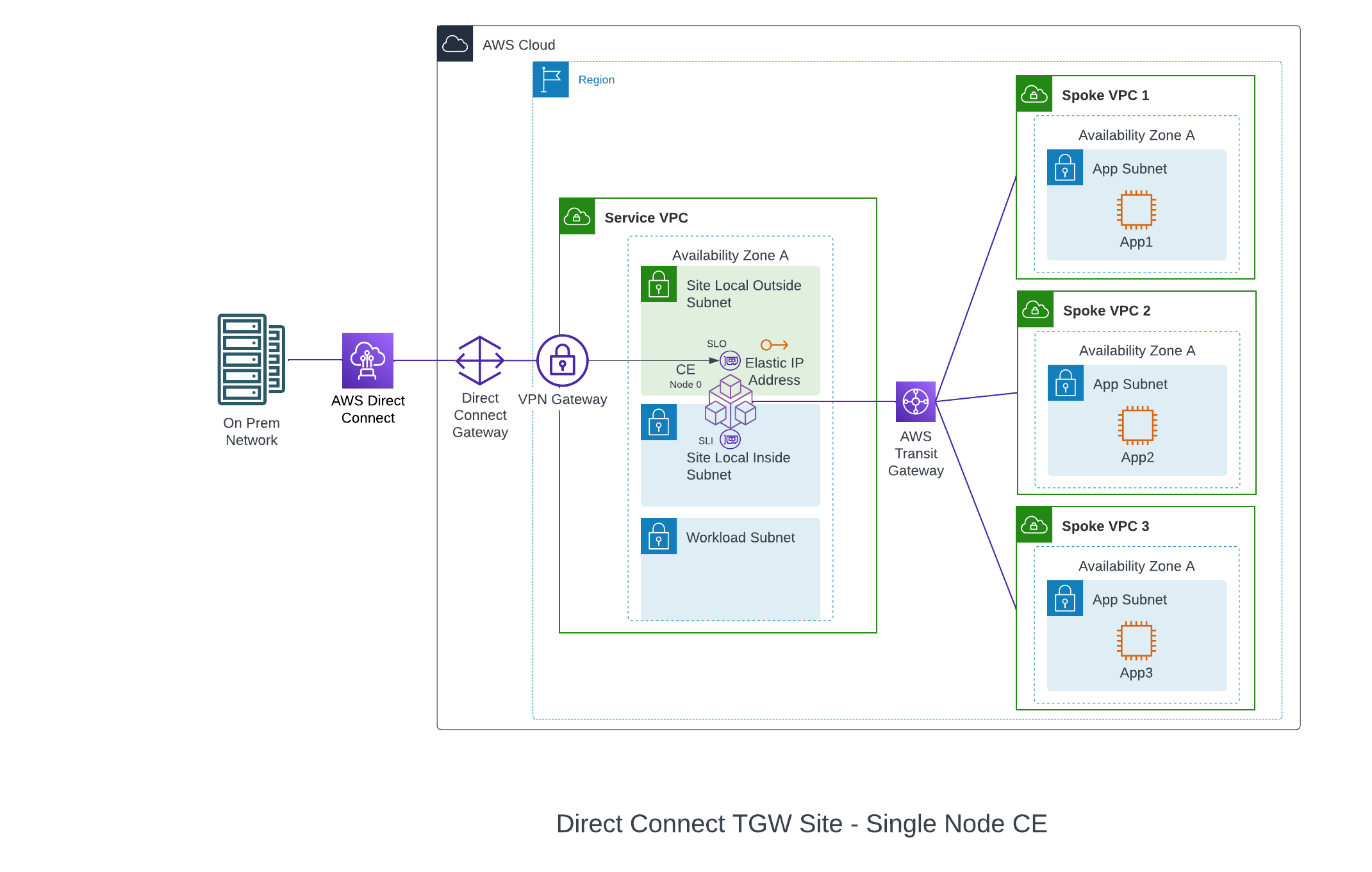Click the App1 chip icon
This screenshot has width=1372, height=872.
[x=1136, y=209]
